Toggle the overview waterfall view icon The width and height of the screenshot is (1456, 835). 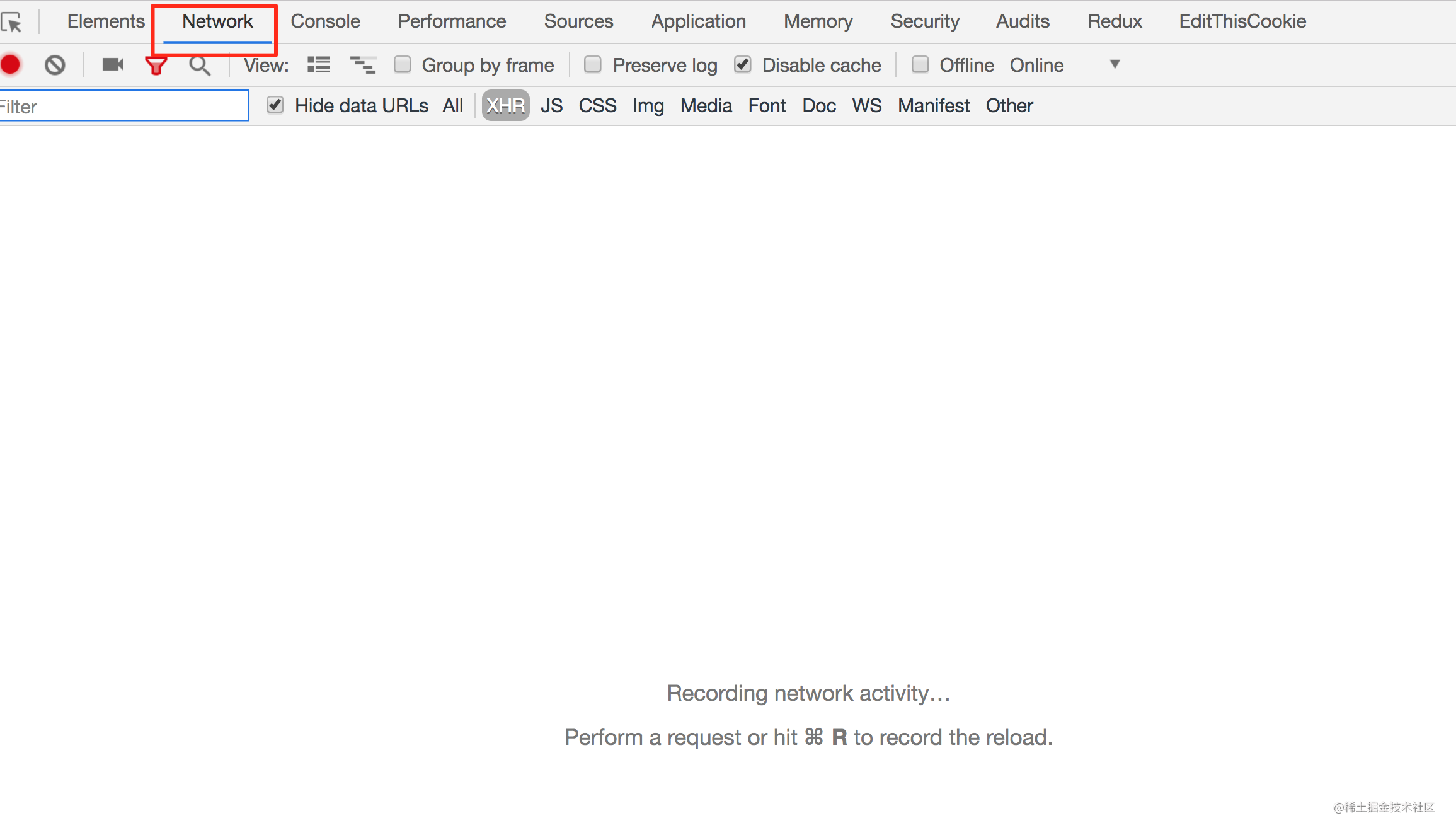[x=363, y=65]
